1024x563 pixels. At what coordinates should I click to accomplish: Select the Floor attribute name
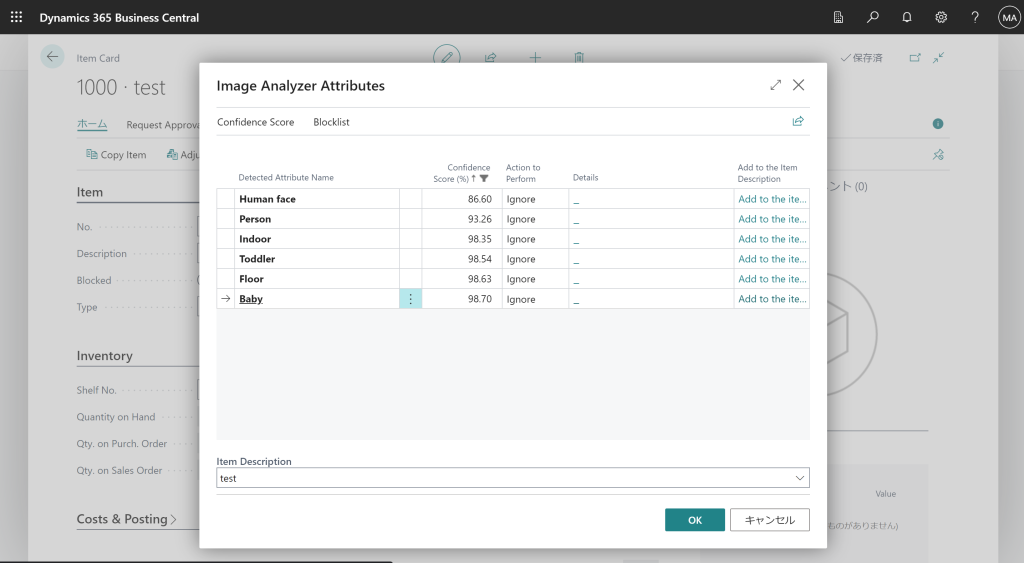point(251,279)
